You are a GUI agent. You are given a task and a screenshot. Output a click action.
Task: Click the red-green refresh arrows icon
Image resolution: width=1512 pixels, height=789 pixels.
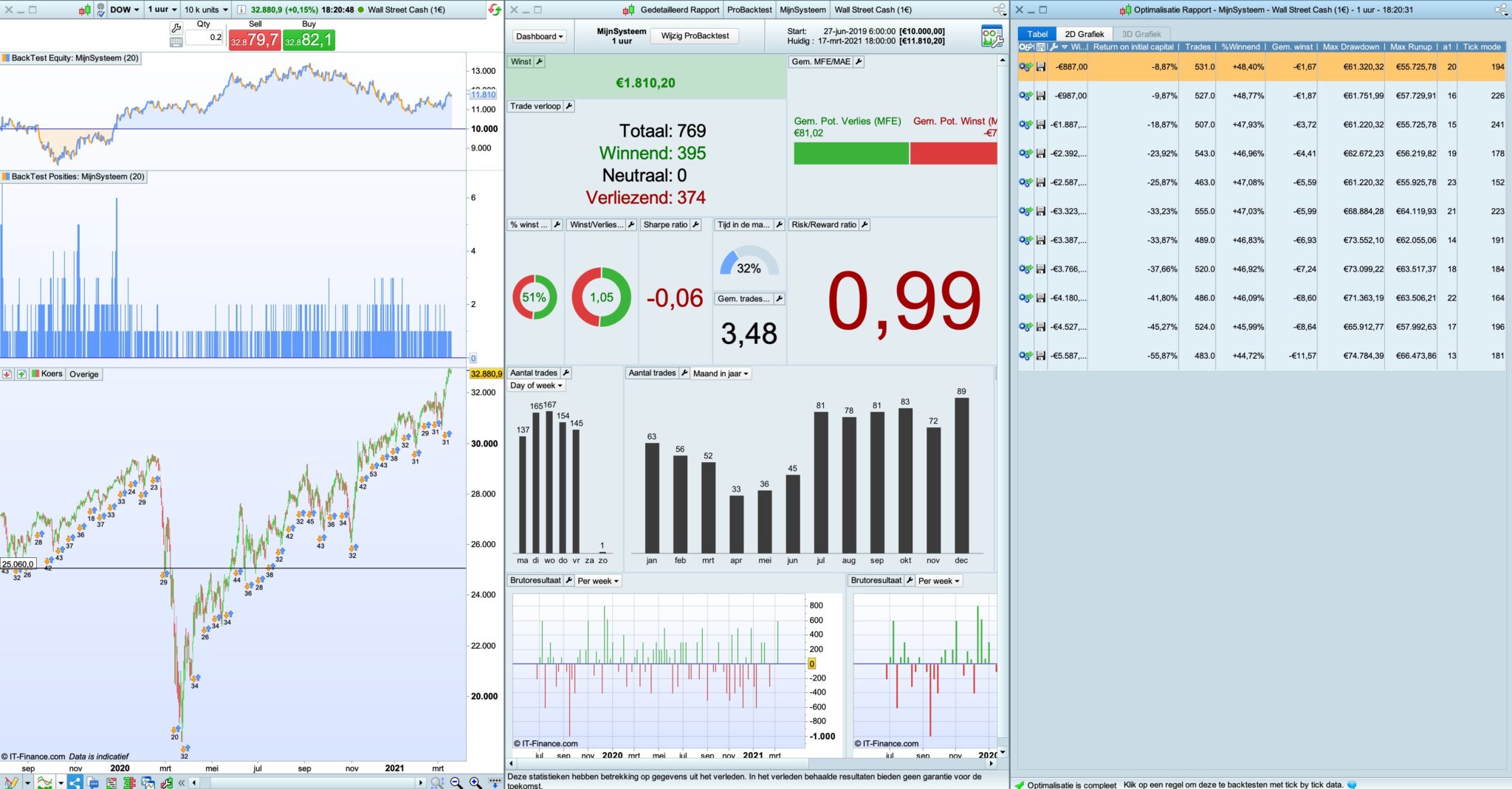click(495, 10)
